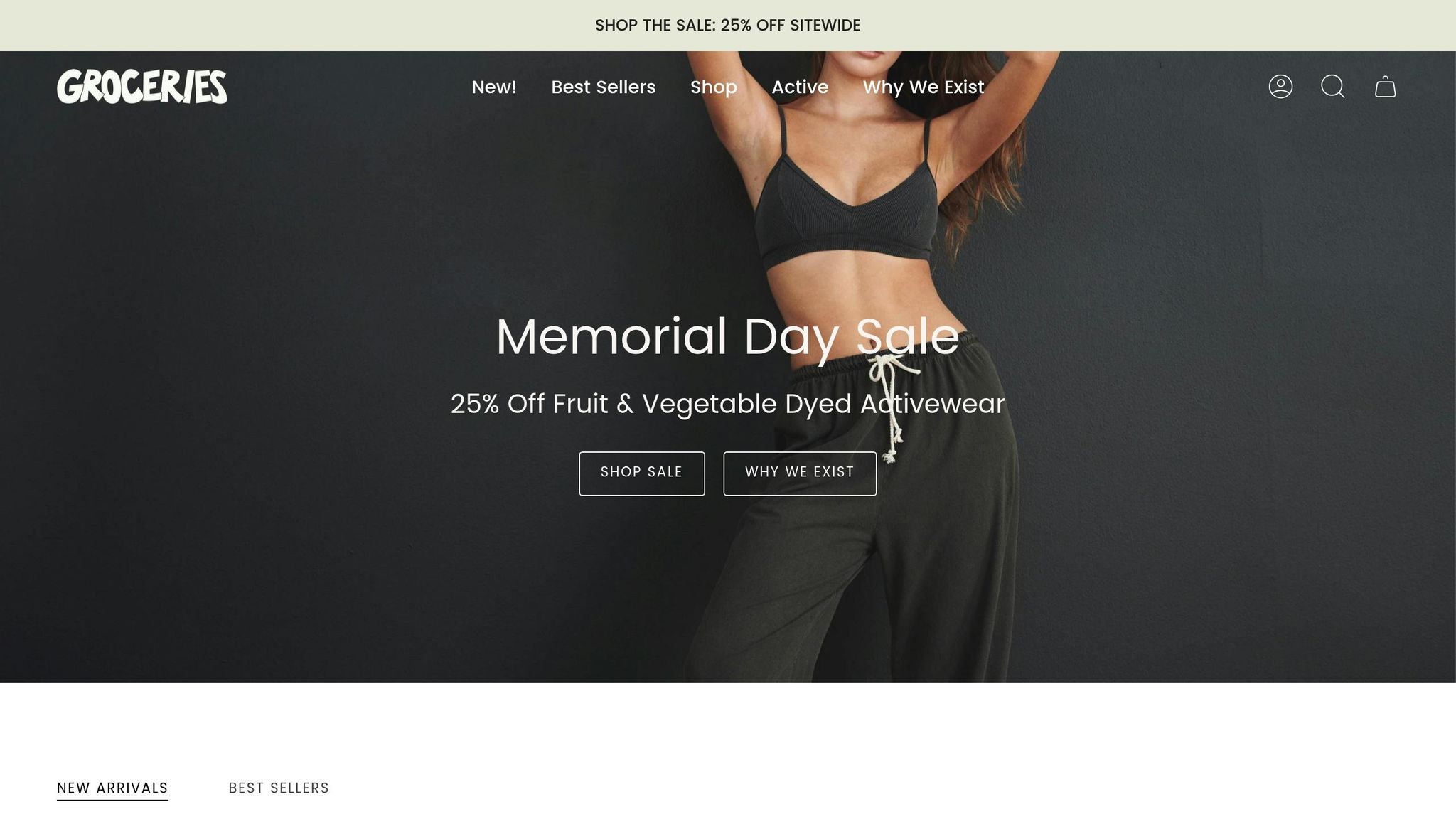Open the shopping bag cart icon
The image size is (1456, 819).
(1385, 87)
